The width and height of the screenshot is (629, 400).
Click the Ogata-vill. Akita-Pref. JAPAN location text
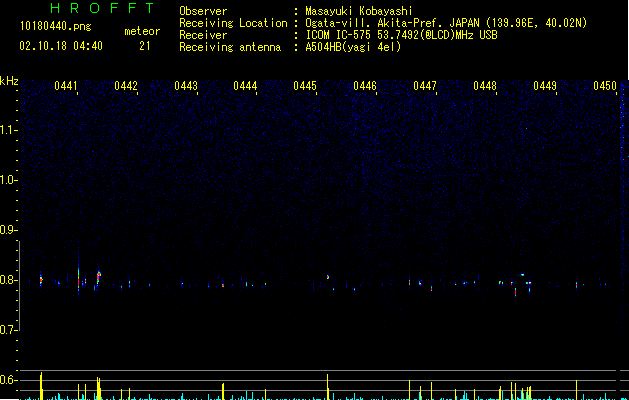(x=446, y=23)
